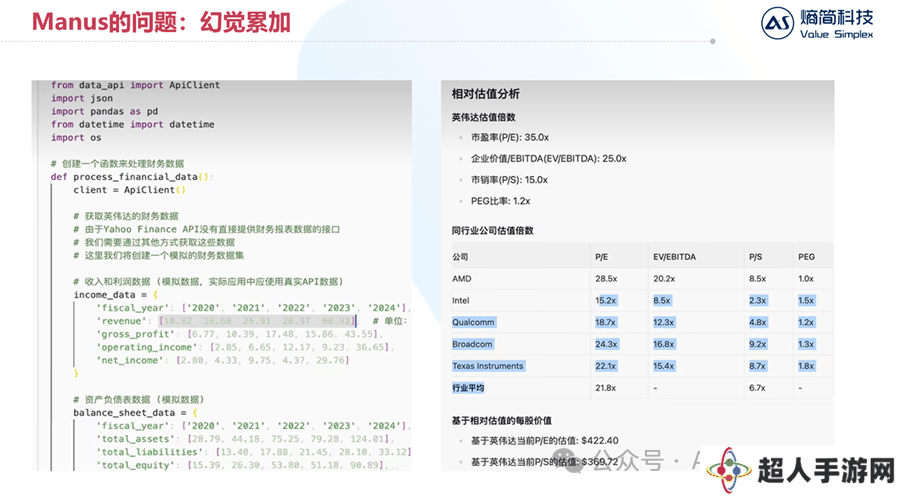900x496 pixels.
Task: Click the "EV/EBITDA" column header
Action: pyautogui.click(x=674, y=257)
